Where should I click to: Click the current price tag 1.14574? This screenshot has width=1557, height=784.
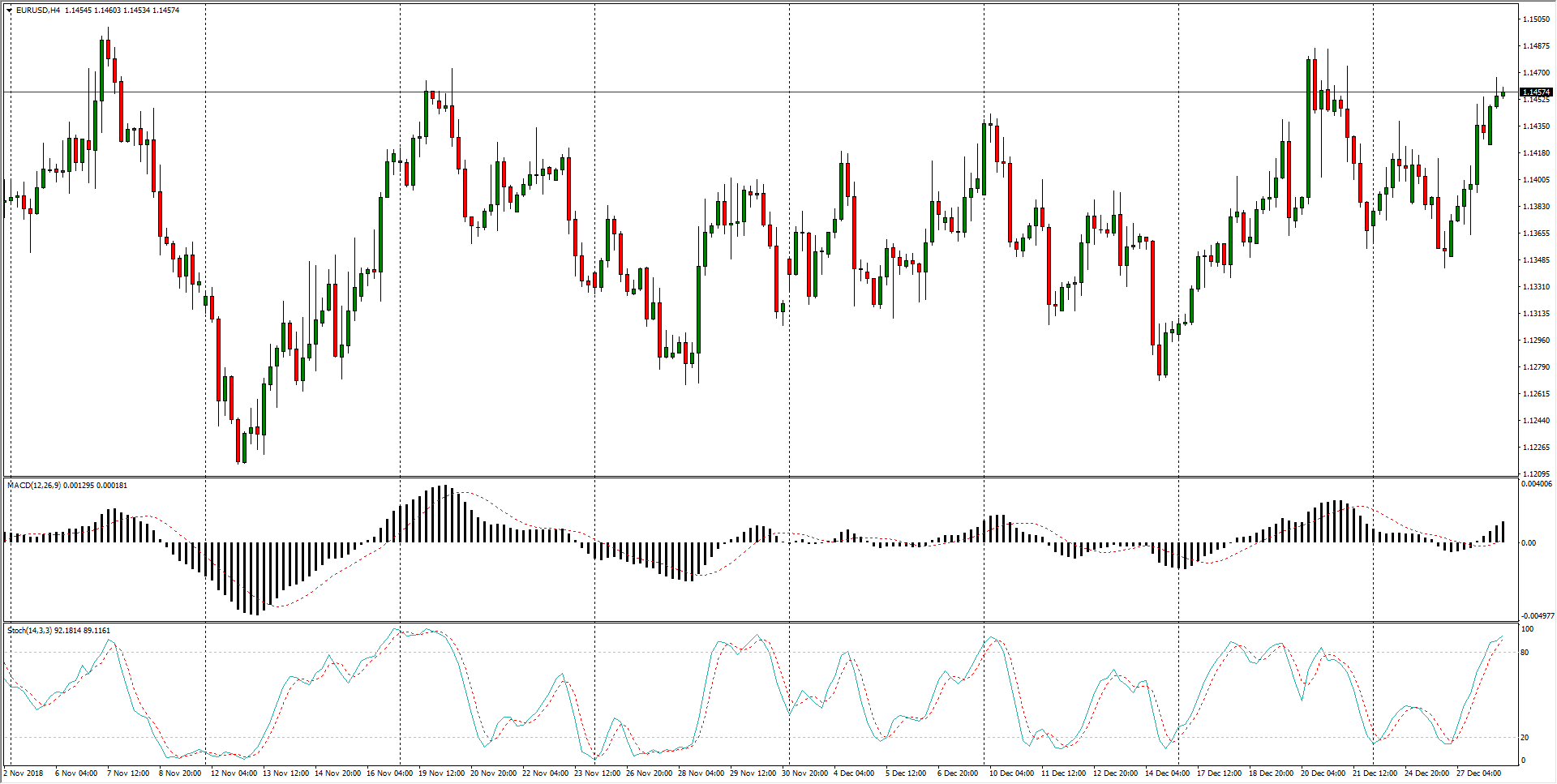click(x=1536, y=92)
